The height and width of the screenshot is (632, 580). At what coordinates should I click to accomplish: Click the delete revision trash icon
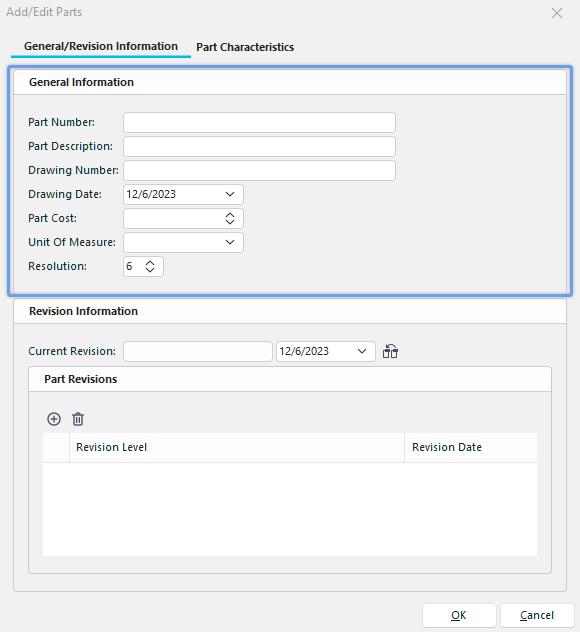[78, 419]
